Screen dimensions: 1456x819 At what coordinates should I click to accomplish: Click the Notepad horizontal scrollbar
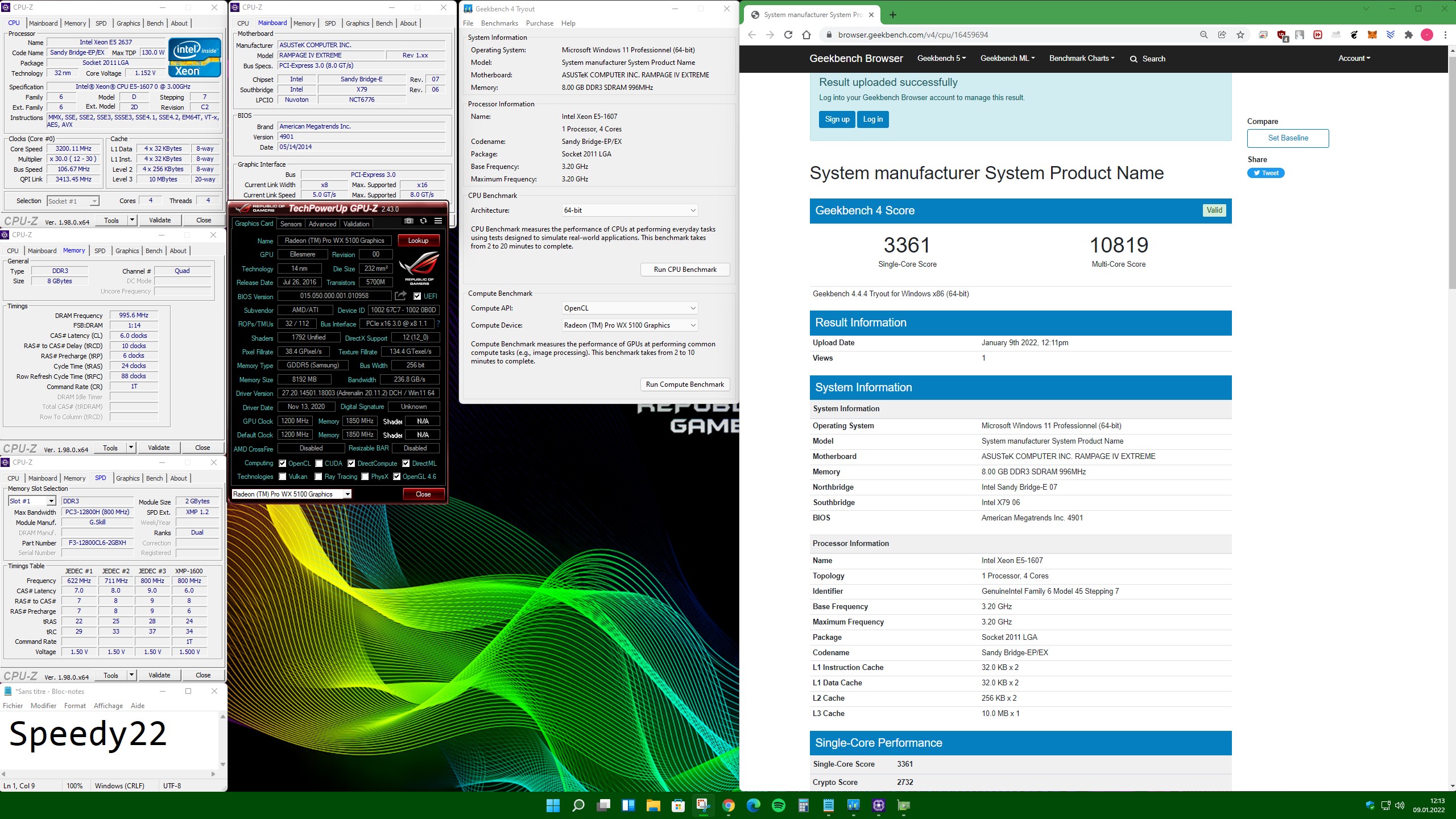[109, 774]
